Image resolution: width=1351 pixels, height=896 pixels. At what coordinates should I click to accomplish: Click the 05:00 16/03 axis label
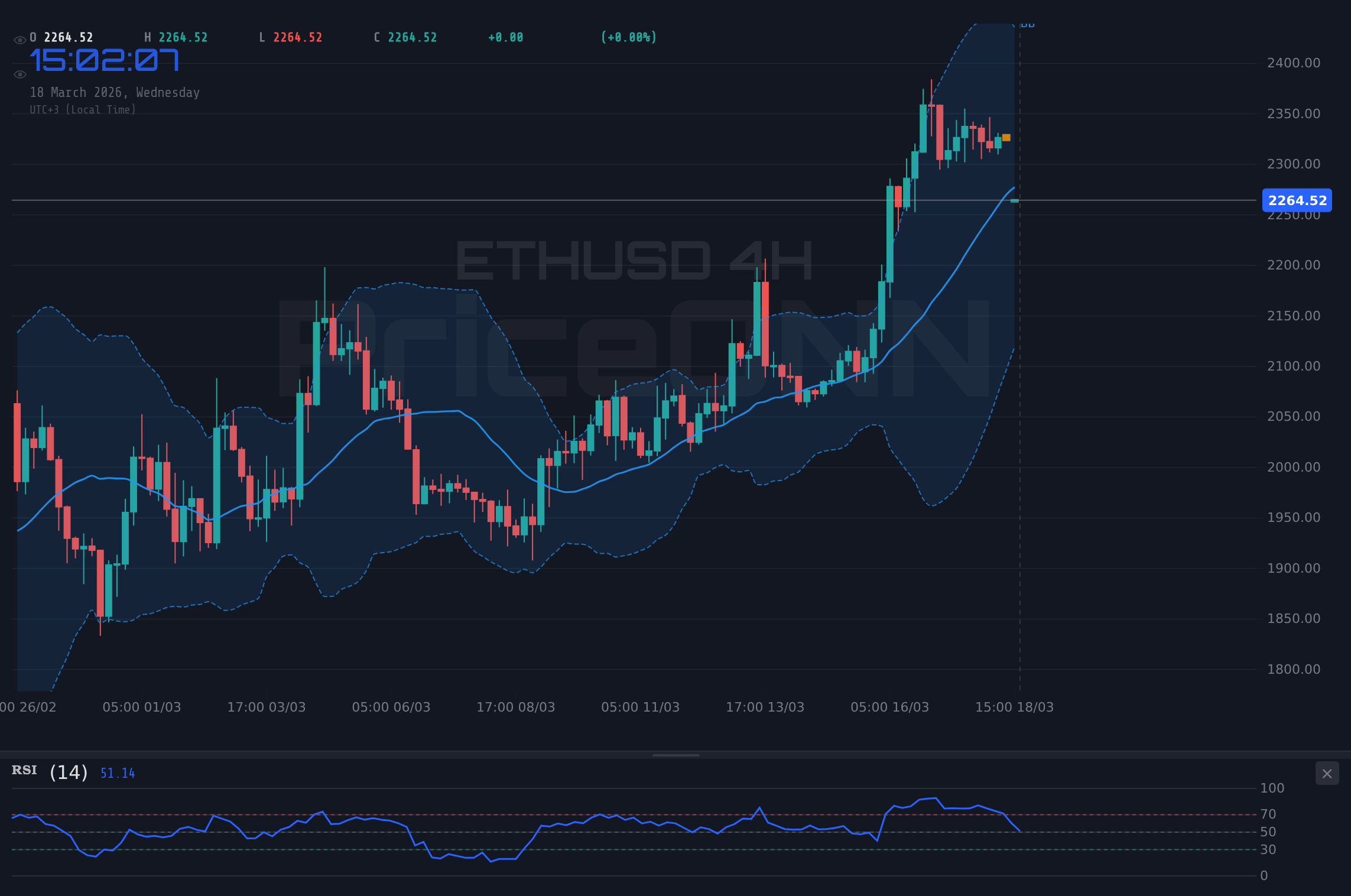[x=892, y=707]
